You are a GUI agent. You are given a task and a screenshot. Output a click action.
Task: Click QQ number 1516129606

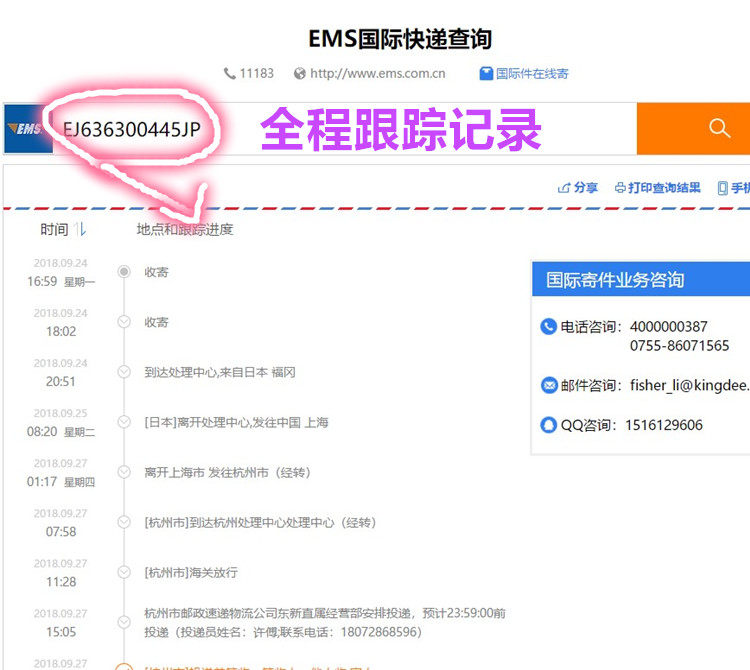point(664,425)
